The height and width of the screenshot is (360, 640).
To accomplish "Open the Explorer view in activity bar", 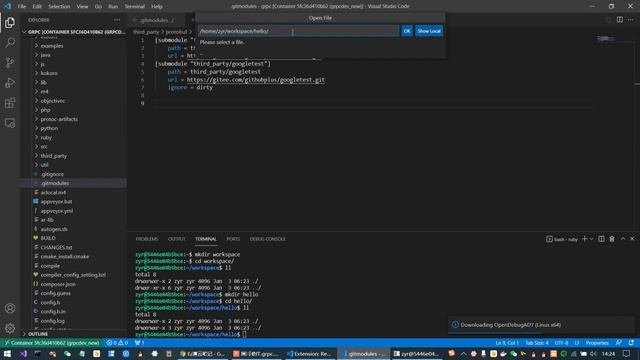I will pos(10,22).
